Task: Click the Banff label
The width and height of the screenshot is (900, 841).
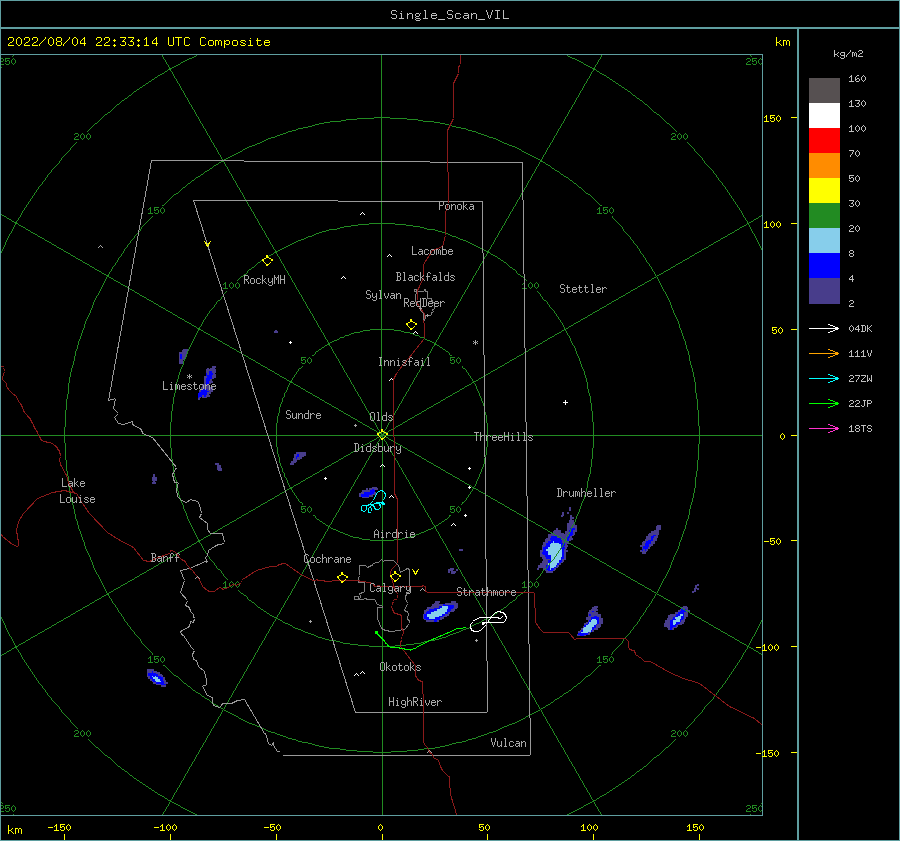Action: [x=165, y=557]
